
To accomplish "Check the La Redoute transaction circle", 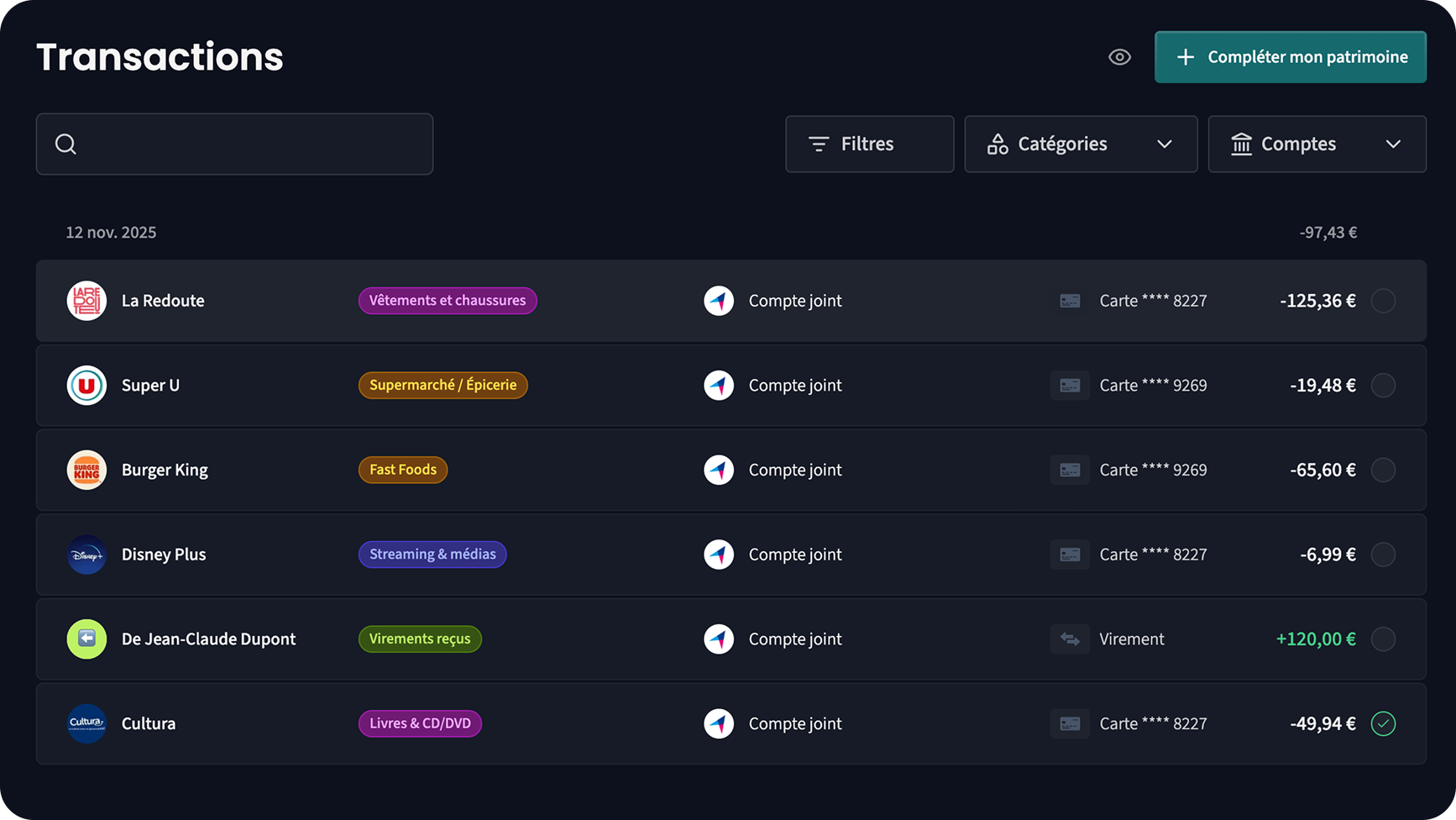I will tap(1383, 301).
